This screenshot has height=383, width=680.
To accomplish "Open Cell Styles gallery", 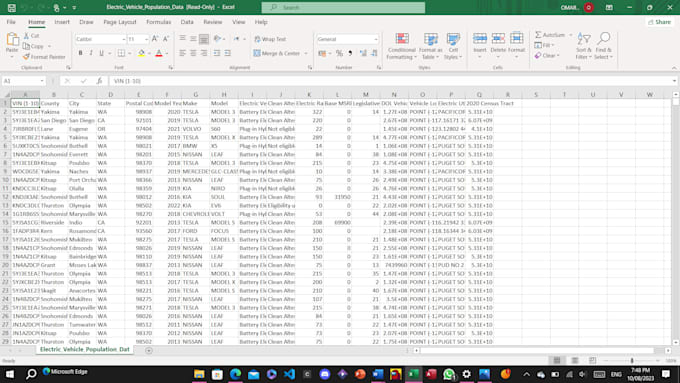I will point(453,46).
